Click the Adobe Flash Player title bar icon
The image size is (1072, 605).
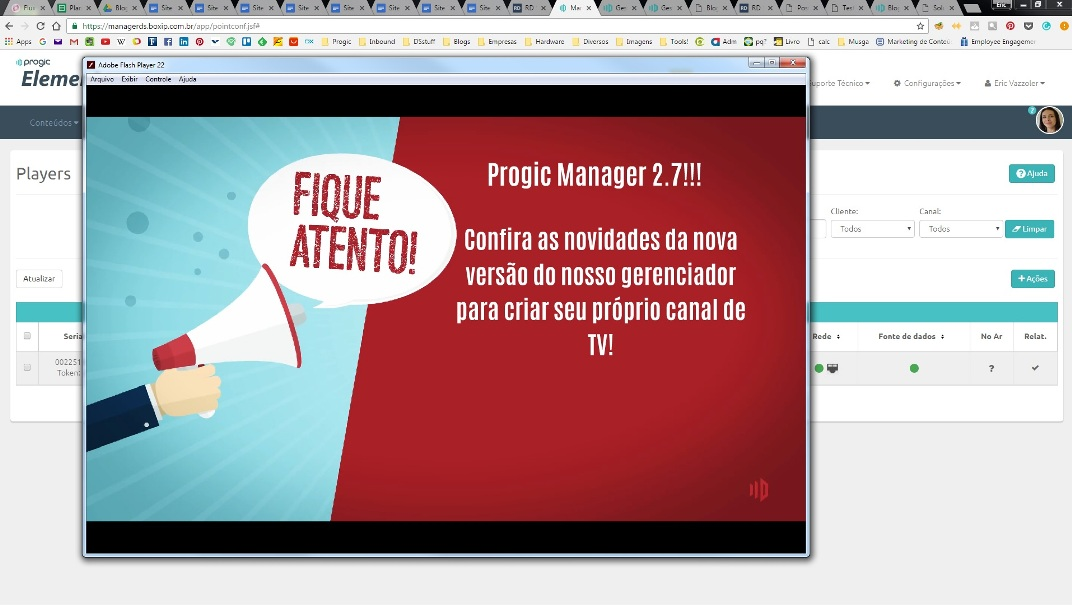pos(91,65)
